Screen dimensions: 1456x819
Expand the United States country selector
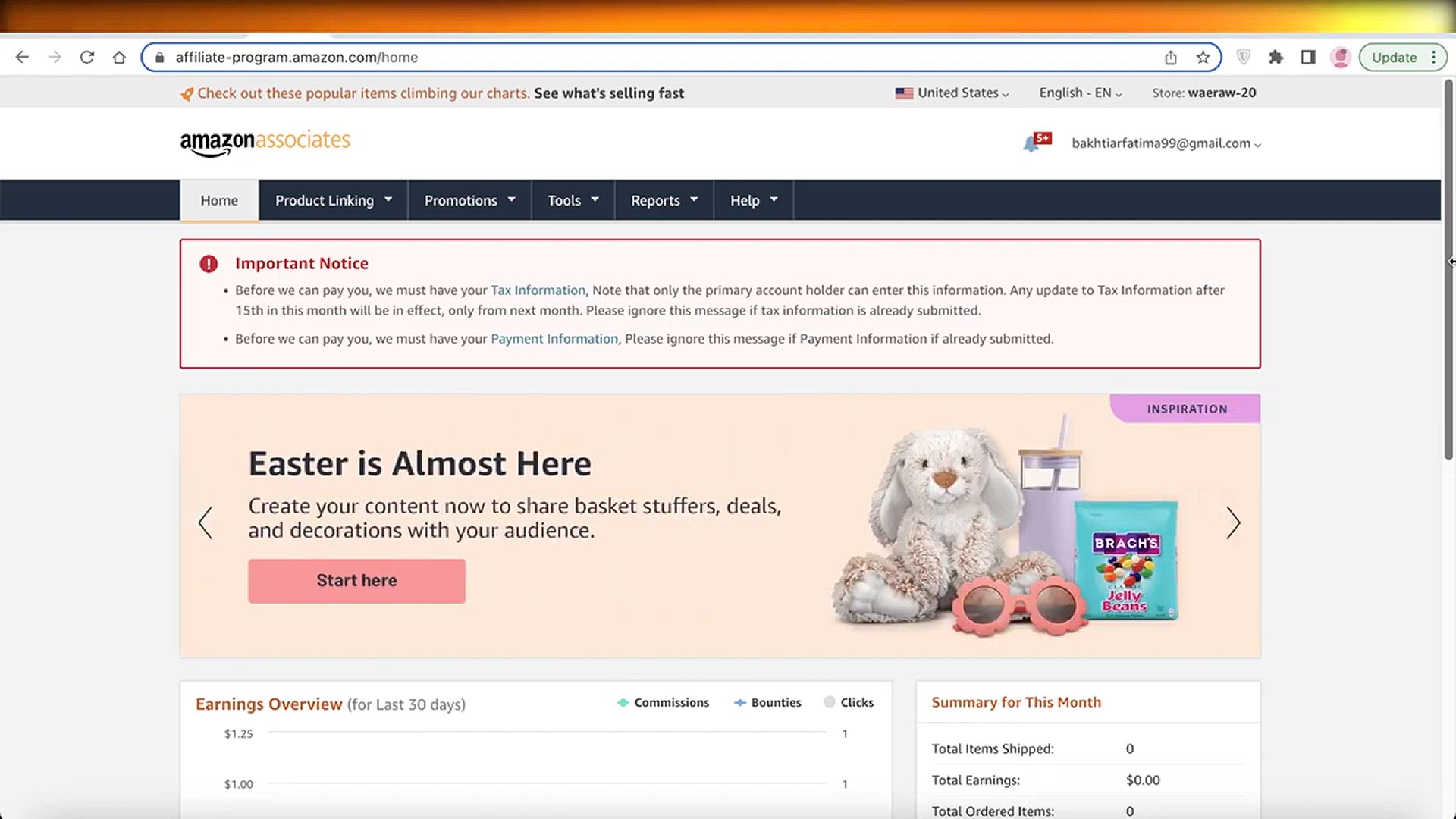pyautogui.click(x=952, y=93)
